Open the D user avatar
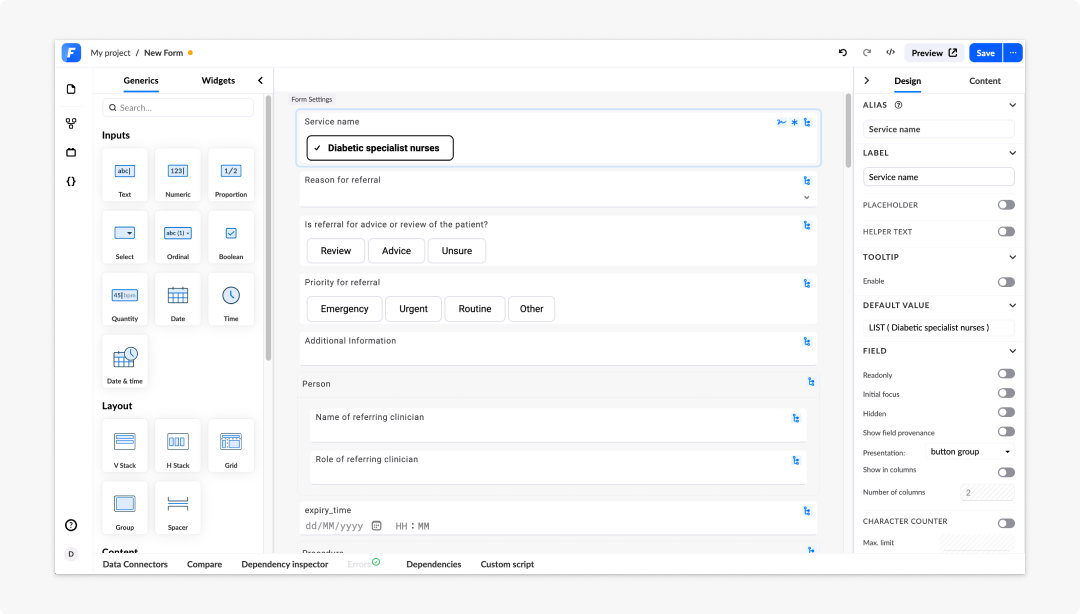The image size is (1080, 614). pyautogui.click(x=71, y=554)
